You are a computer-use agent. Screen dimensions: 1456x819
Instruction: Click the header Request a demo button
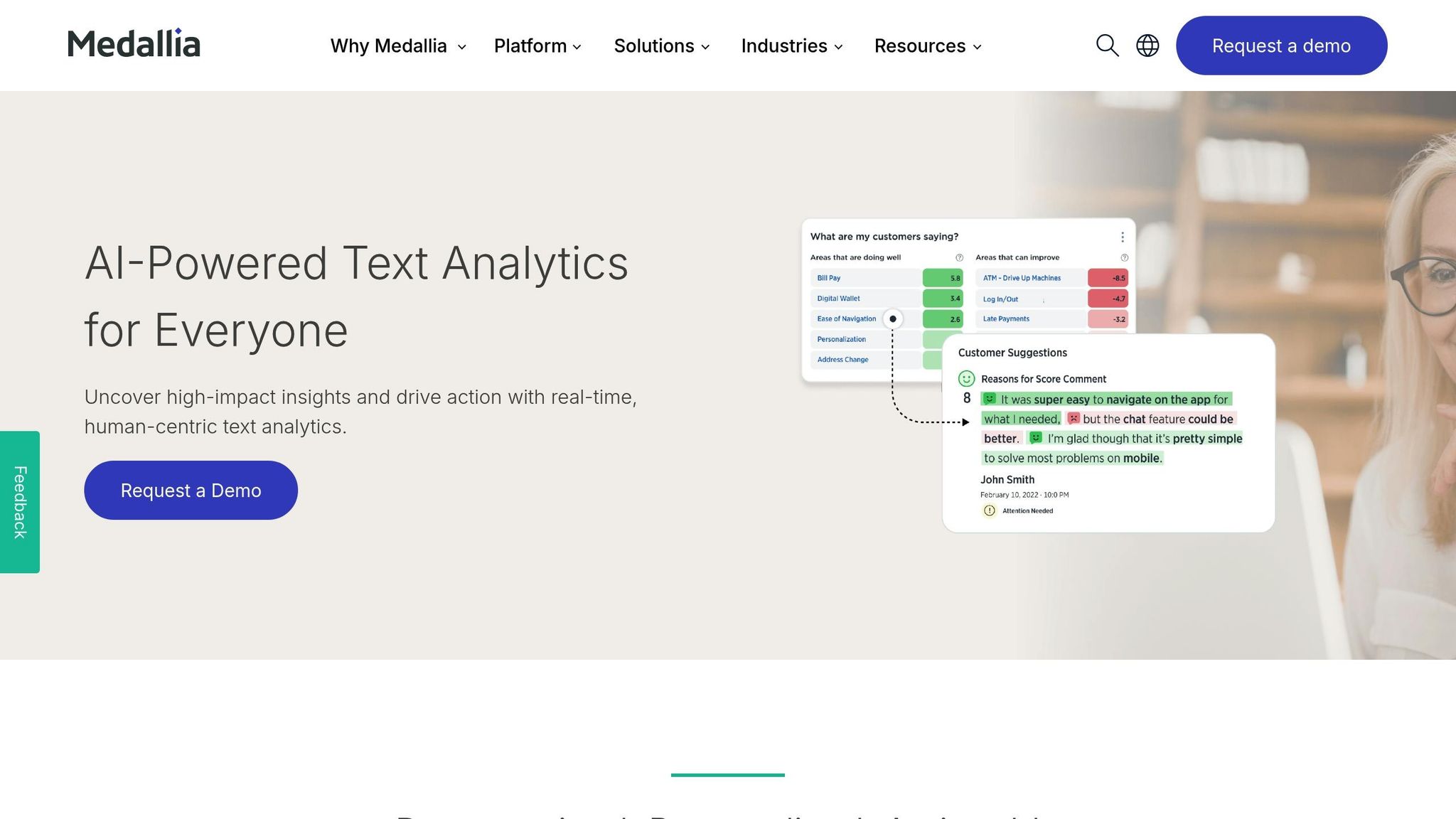1281,45
